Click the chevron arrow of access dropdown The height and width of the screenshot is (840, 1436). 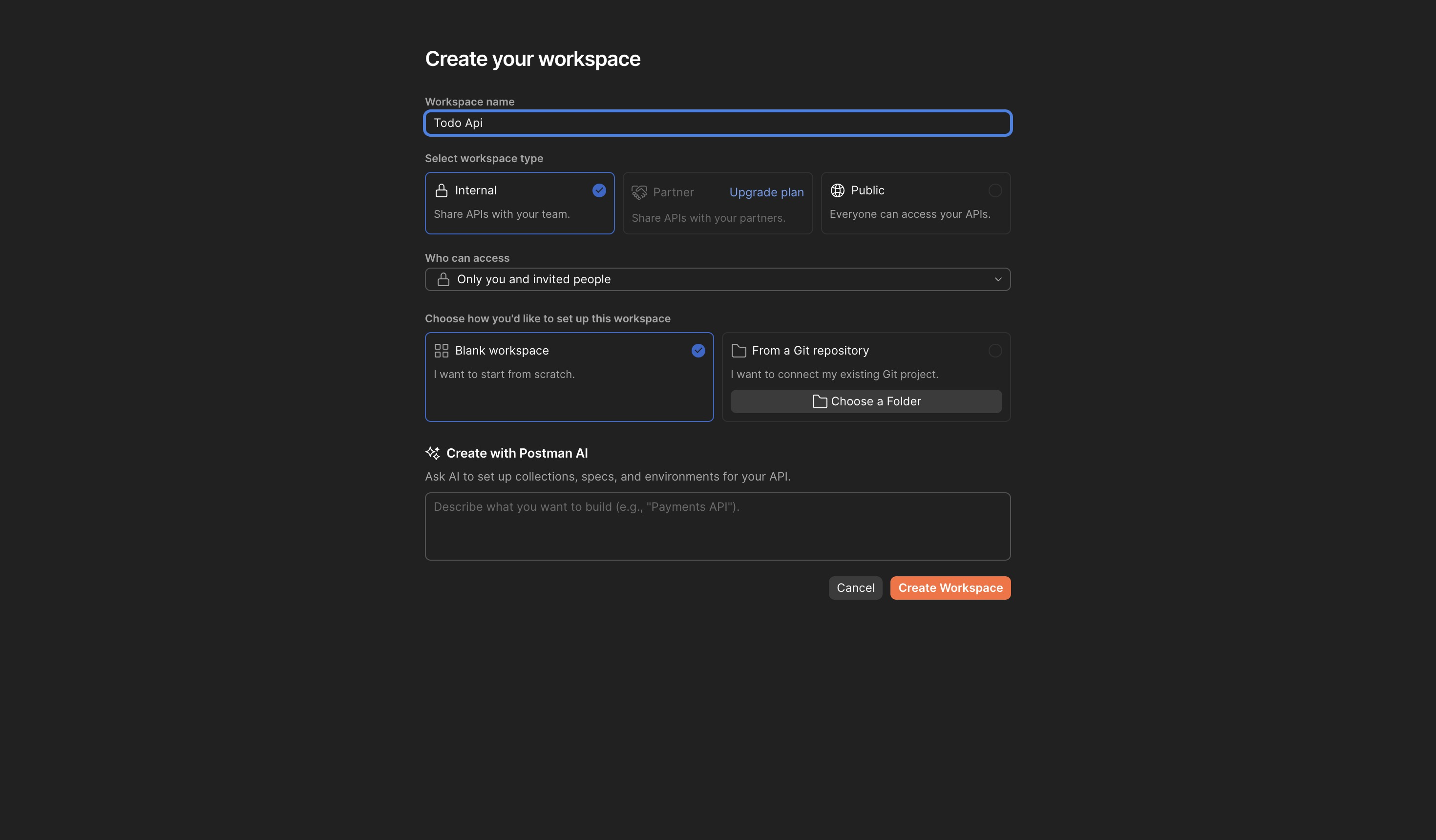[998, 279]
